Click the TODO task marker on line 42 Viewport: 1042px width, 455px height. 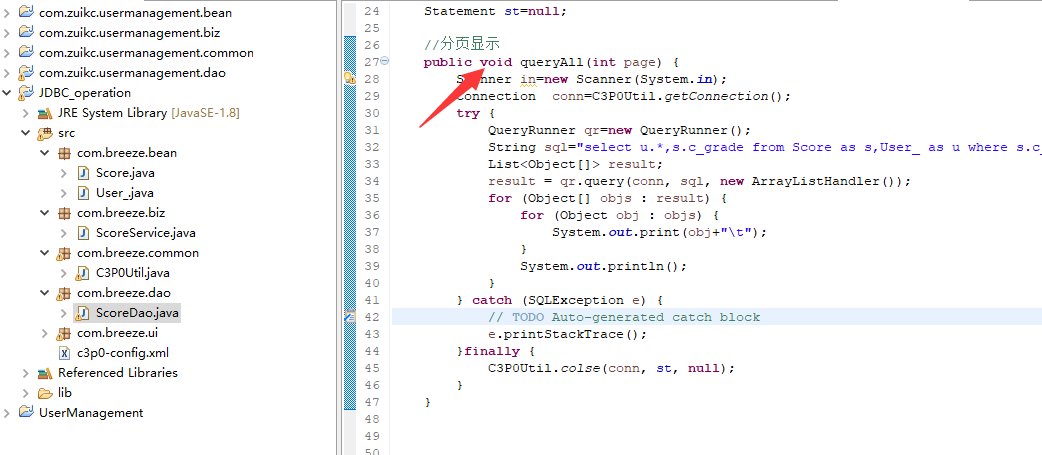pos(350,317)
